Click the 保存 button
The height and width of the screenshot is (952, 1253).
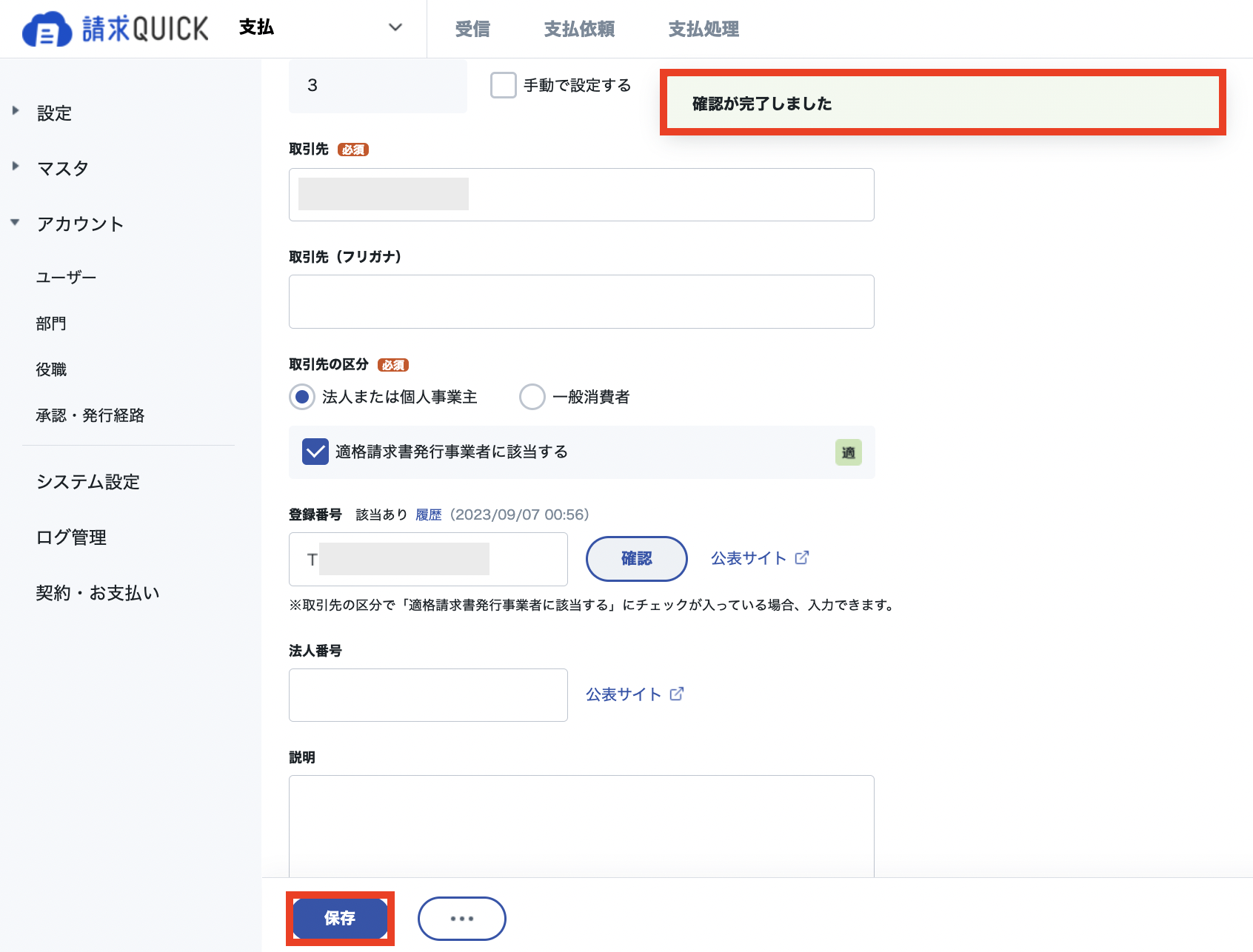coord(340,918)
